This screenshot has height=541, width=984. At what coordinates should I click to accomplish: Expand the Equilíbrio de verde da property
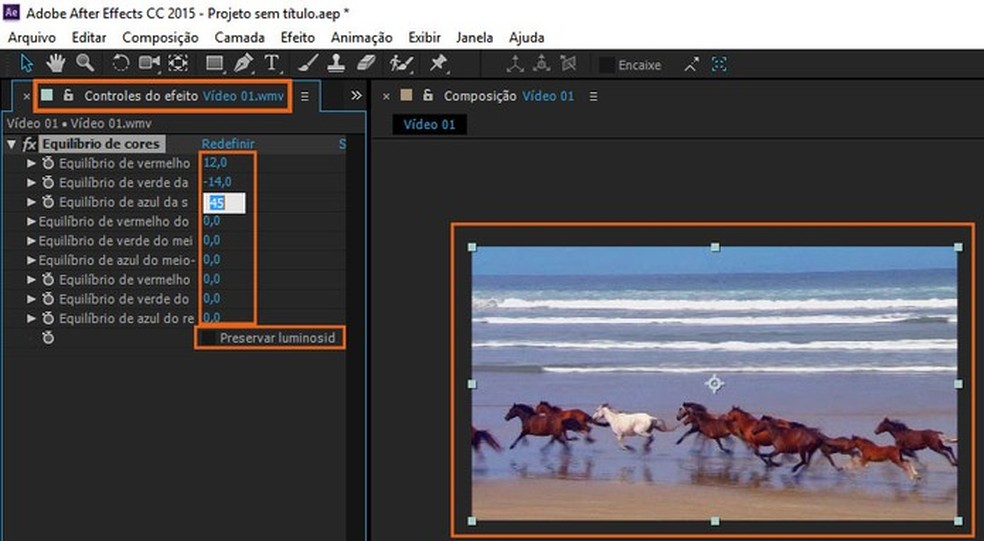point(32,182)
